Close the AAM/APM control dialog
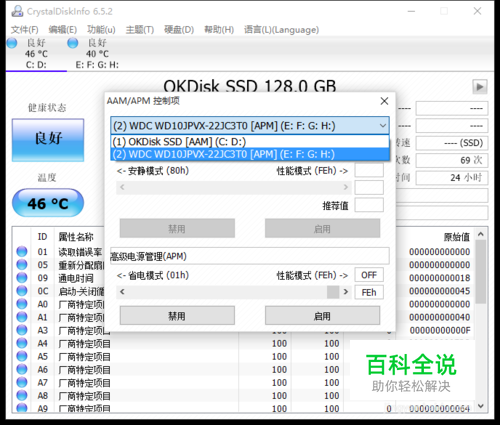500x425 pixels. click(x=384, y=101)
